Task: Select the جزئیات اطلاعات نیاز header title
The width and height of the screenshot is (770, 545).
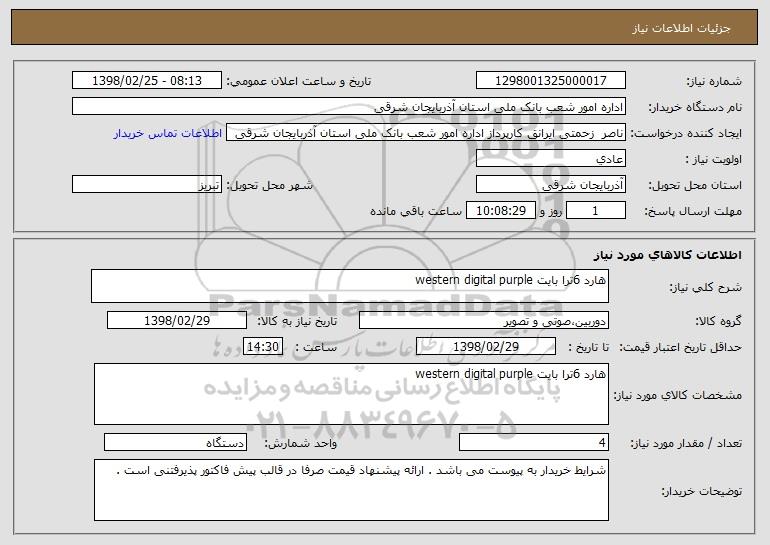Action: tap(681, 28)
